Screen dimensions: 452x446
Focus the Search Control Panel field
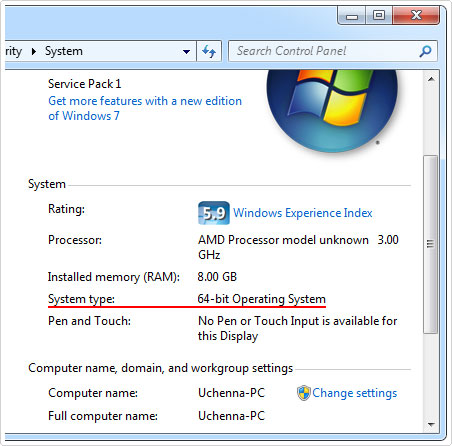click(x=327, y=51)
